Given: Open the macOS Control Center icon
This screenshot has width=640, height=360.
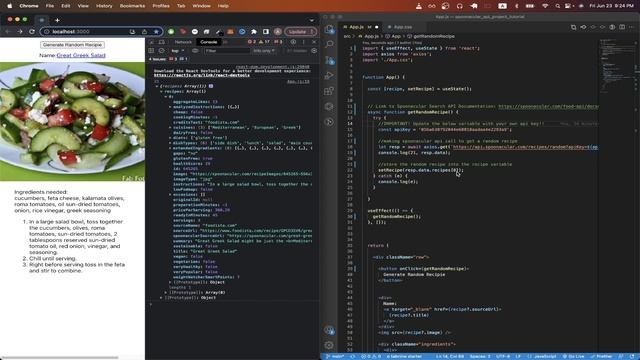Looking at the screenshot, I should [x=568, y=6].
